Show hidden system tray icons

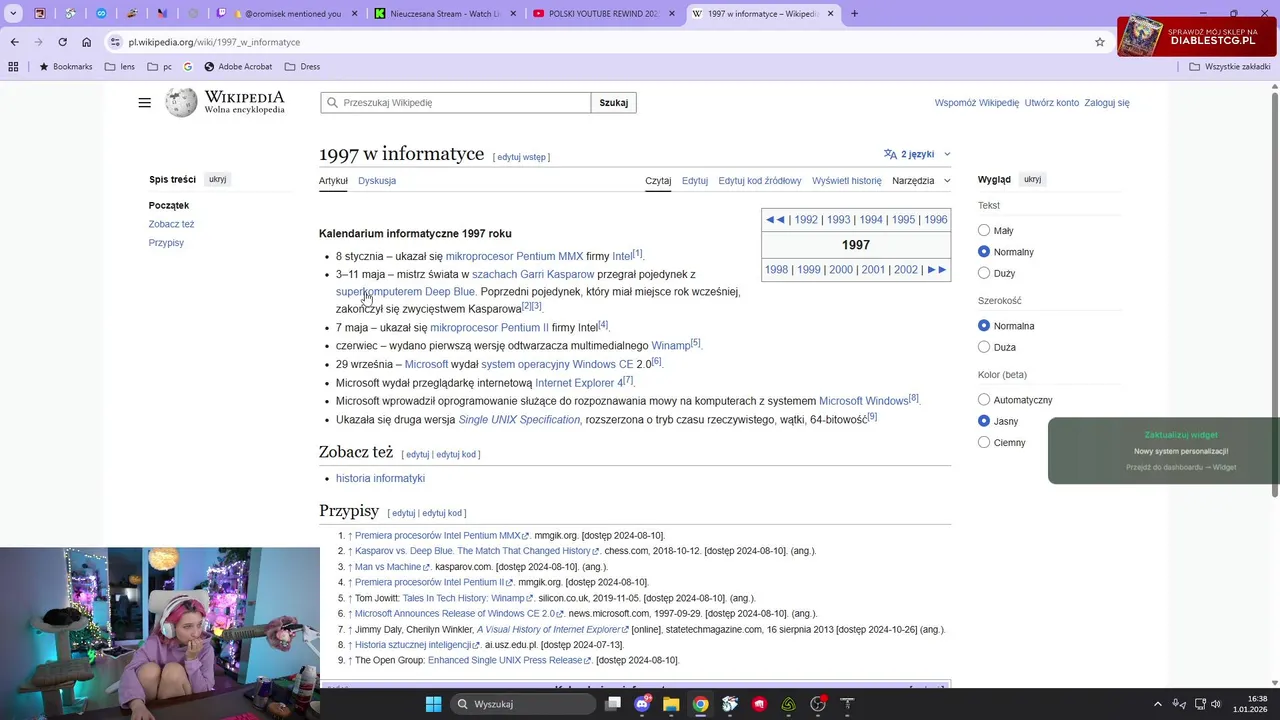(1158, 704)
